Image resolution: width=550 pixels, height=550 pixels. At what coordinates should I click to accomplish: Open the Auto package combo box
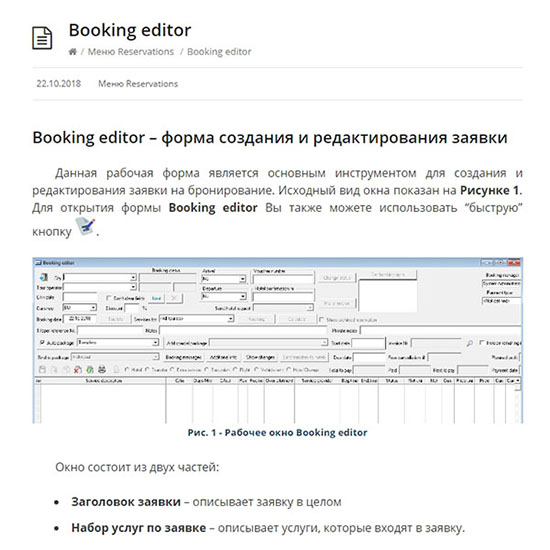click(x=155, y=342)
